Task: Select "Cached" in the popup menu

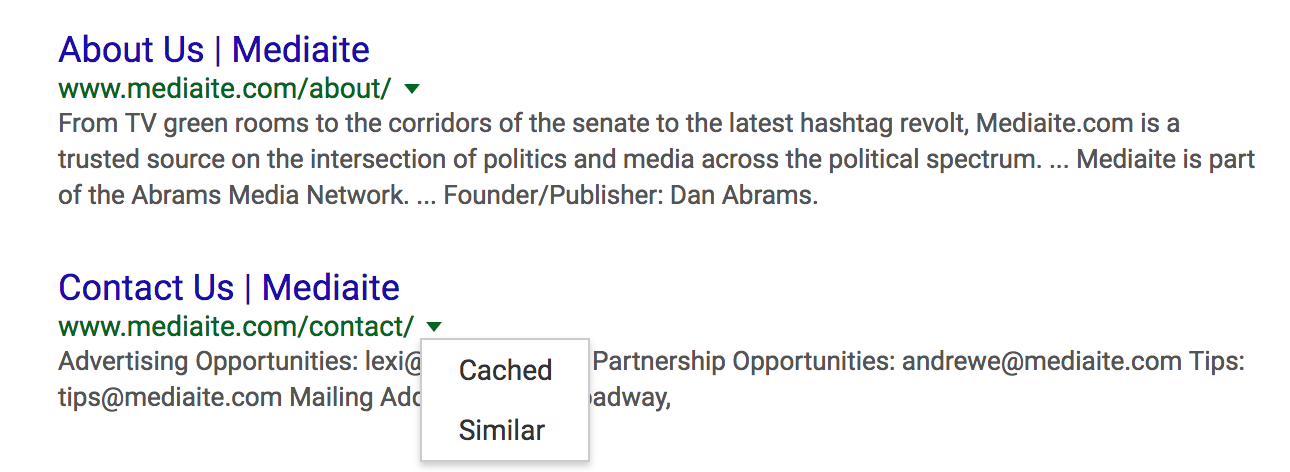Action: (505, 371)
